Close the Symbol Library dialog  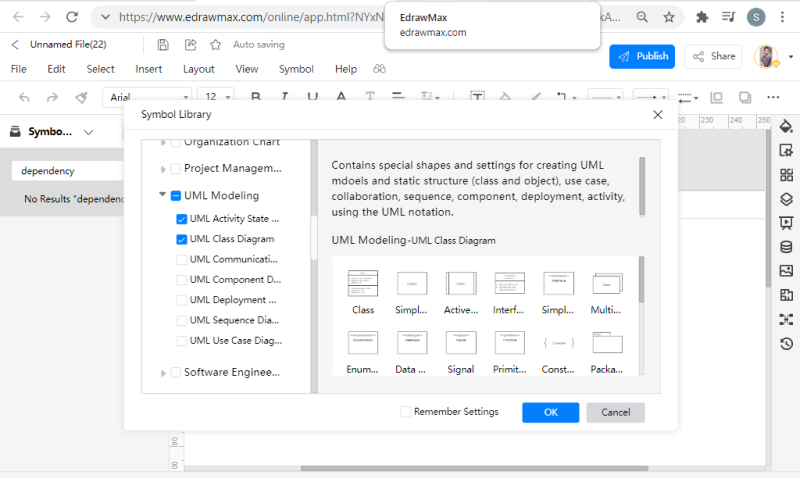pos(658,115)
